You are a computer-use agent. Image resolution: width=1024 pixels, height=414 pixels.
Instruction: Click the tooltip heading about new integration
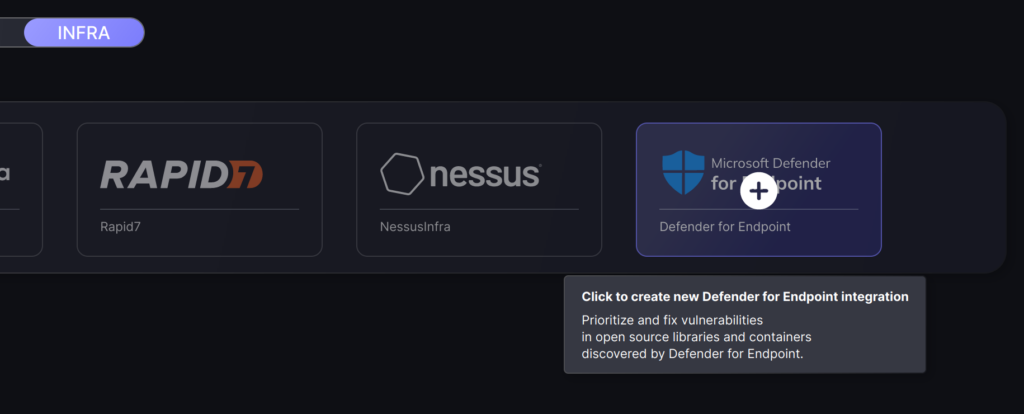[x=745, y=296]
